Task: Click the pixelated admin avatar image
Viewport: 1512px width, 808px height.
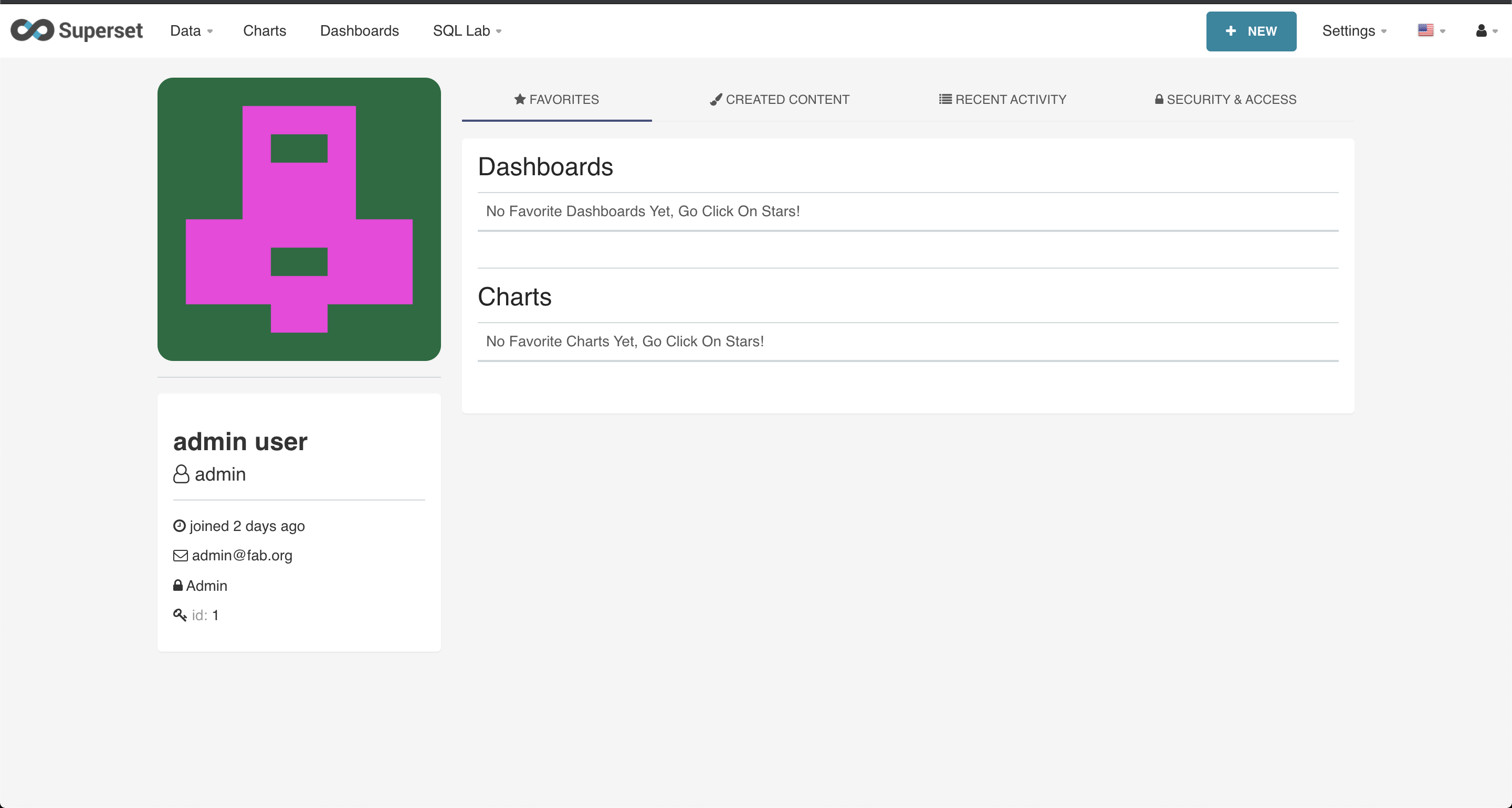Action: point(299,219)
